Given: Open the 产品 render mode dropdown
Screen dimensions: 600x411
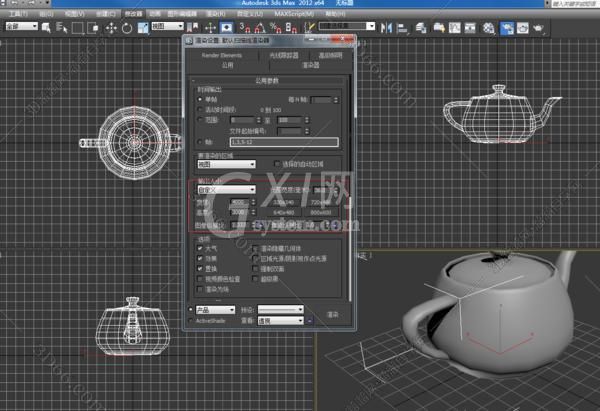Looking at the screenshot, I should (x=215, y=310).
